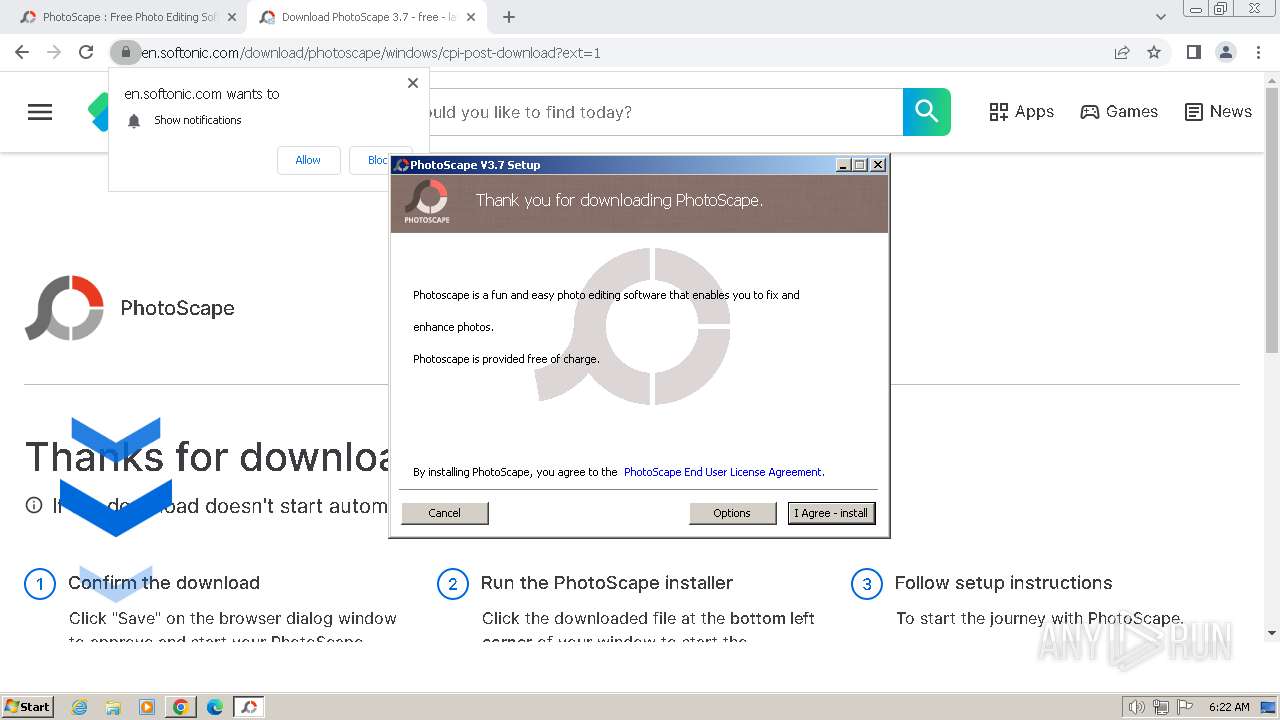Viewport: 1280px width, 720px height.
Task: Bookmark this page with the star
Action: point(1154,52)
